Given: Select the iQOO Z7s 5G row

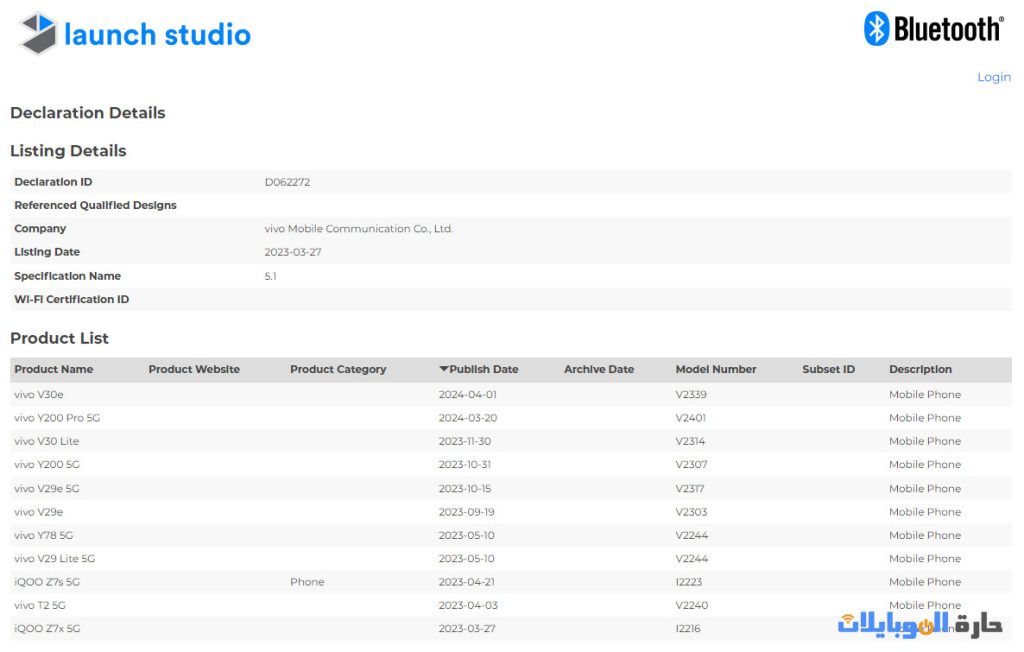Looking at the screenshot, I should pyautogui.click(x=47, y=582).
